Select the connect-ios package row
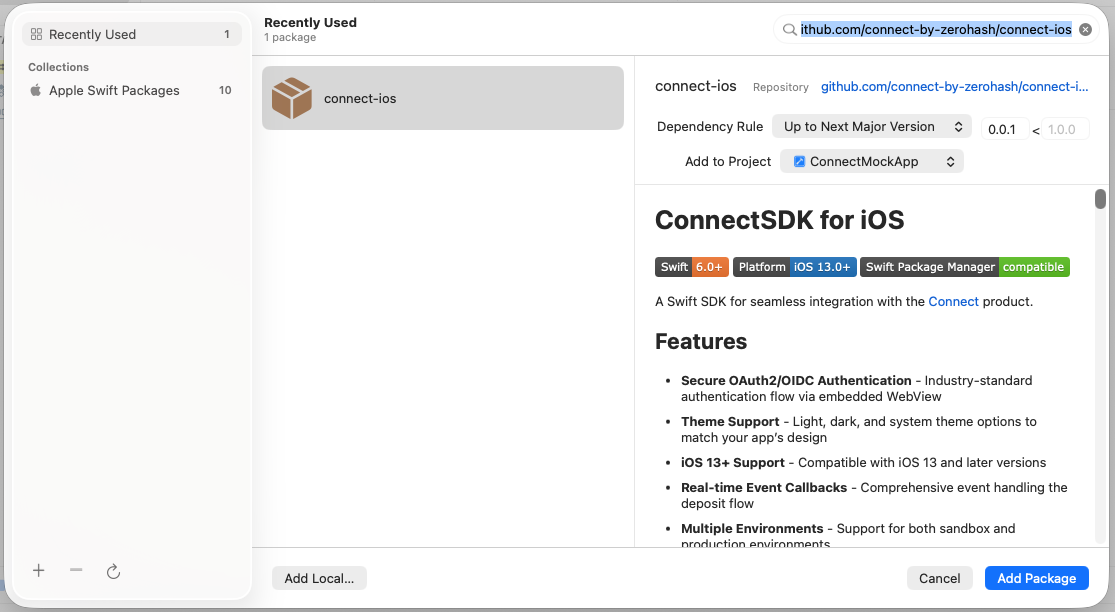This screenshot has width=1115, height=612. click(x=442, y=98)
